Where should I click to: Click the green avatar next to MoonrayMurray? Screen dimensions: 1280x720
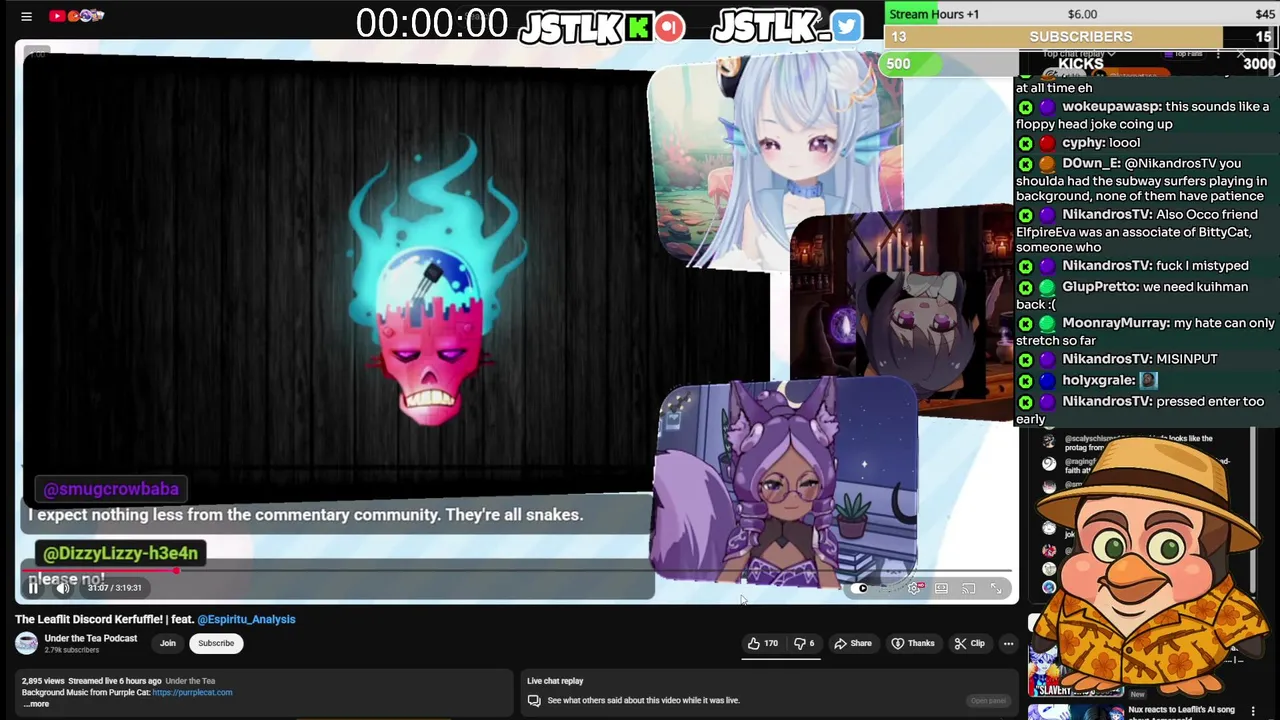tap(1047, 324)
